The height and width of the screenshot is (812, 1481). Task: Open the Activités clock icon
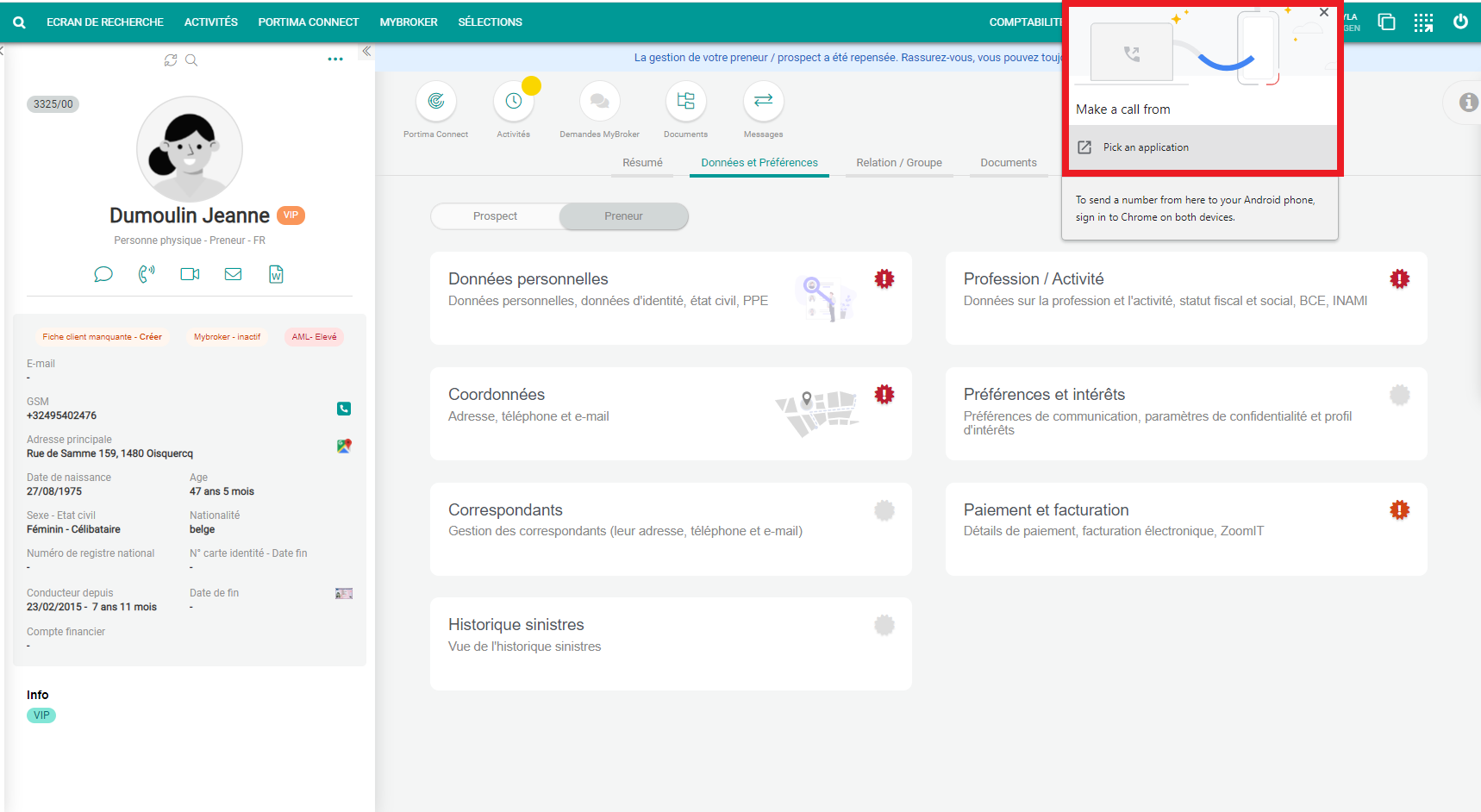pos(514,102)
